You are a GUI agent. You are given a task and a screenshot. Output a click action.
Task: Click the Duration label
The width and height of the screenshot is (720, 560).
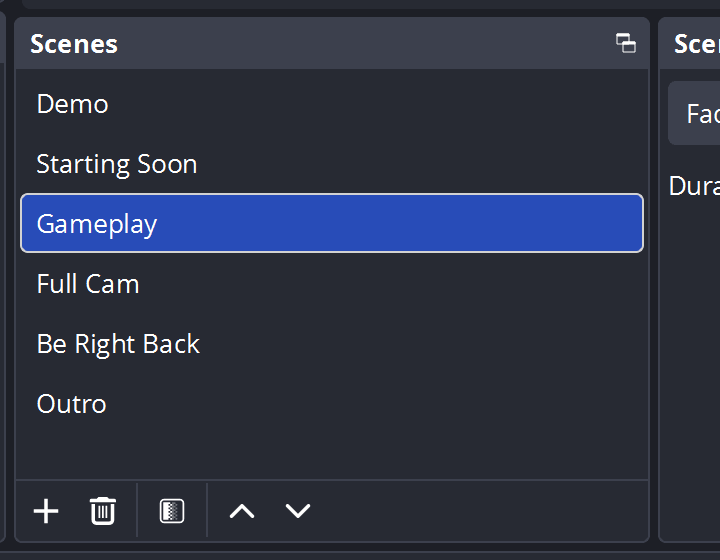(694, 186)
